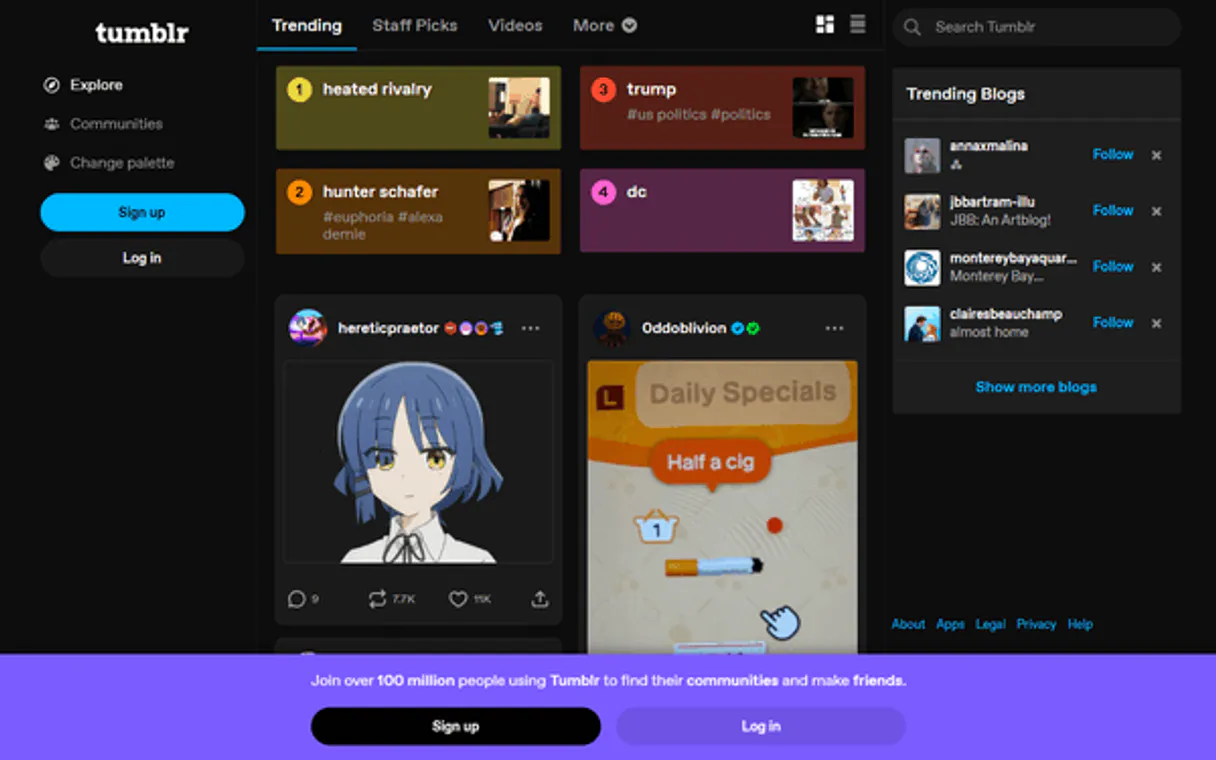Open the Apps footer link

pyautogui.click(x=950, y=624)
